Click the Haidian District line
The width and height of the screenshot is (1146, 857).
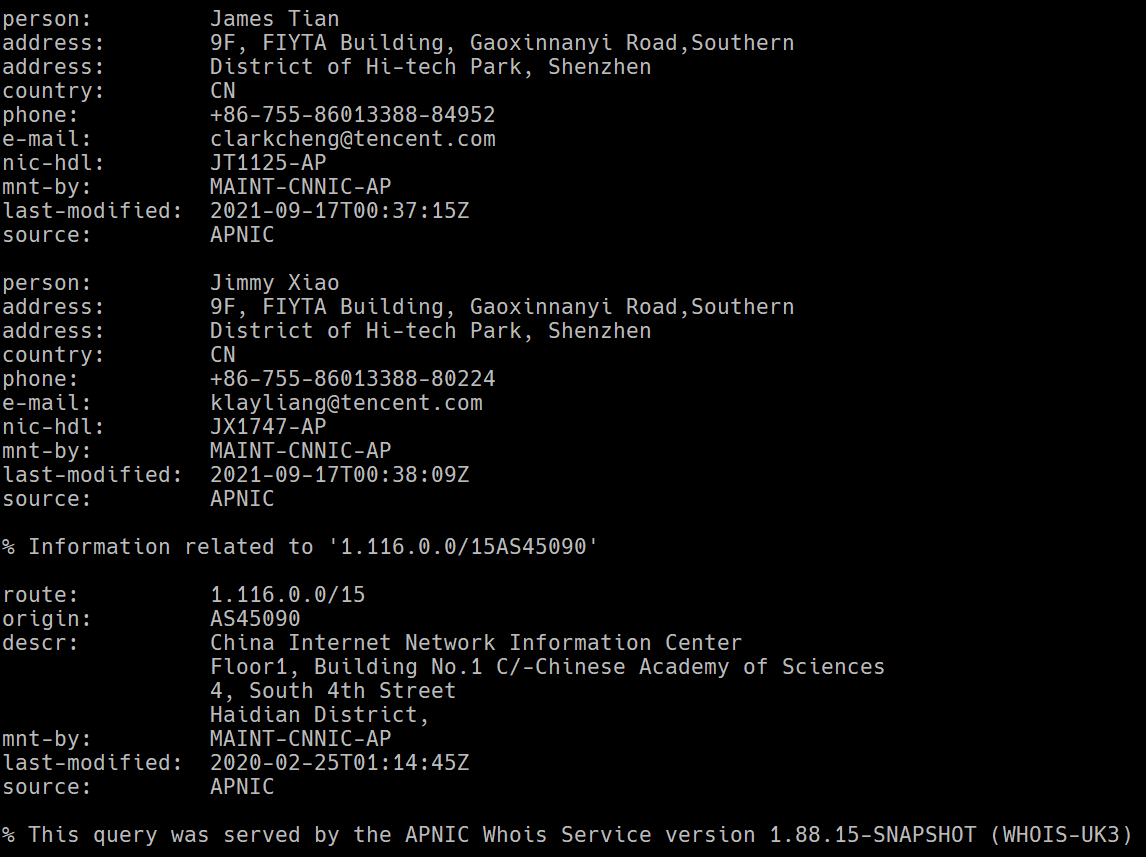click(319, 714)
